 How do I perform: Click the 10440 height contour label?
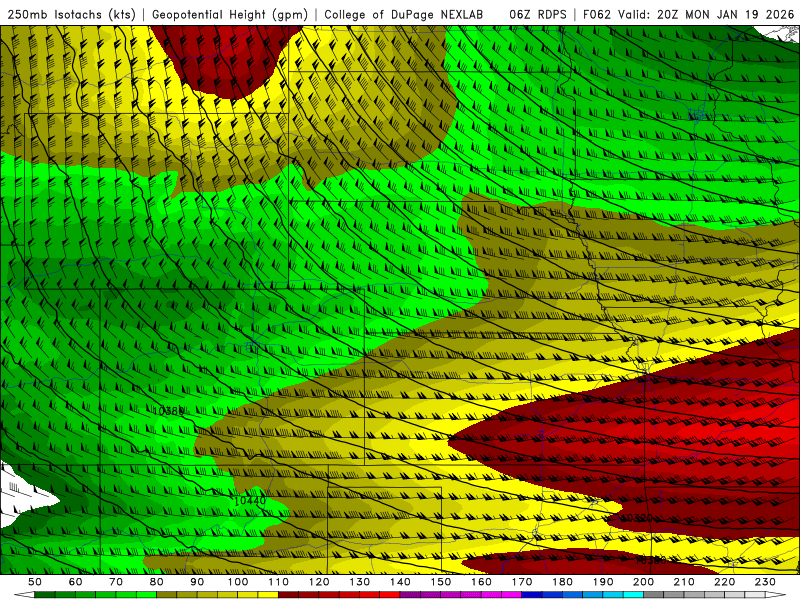click(249, 501)
